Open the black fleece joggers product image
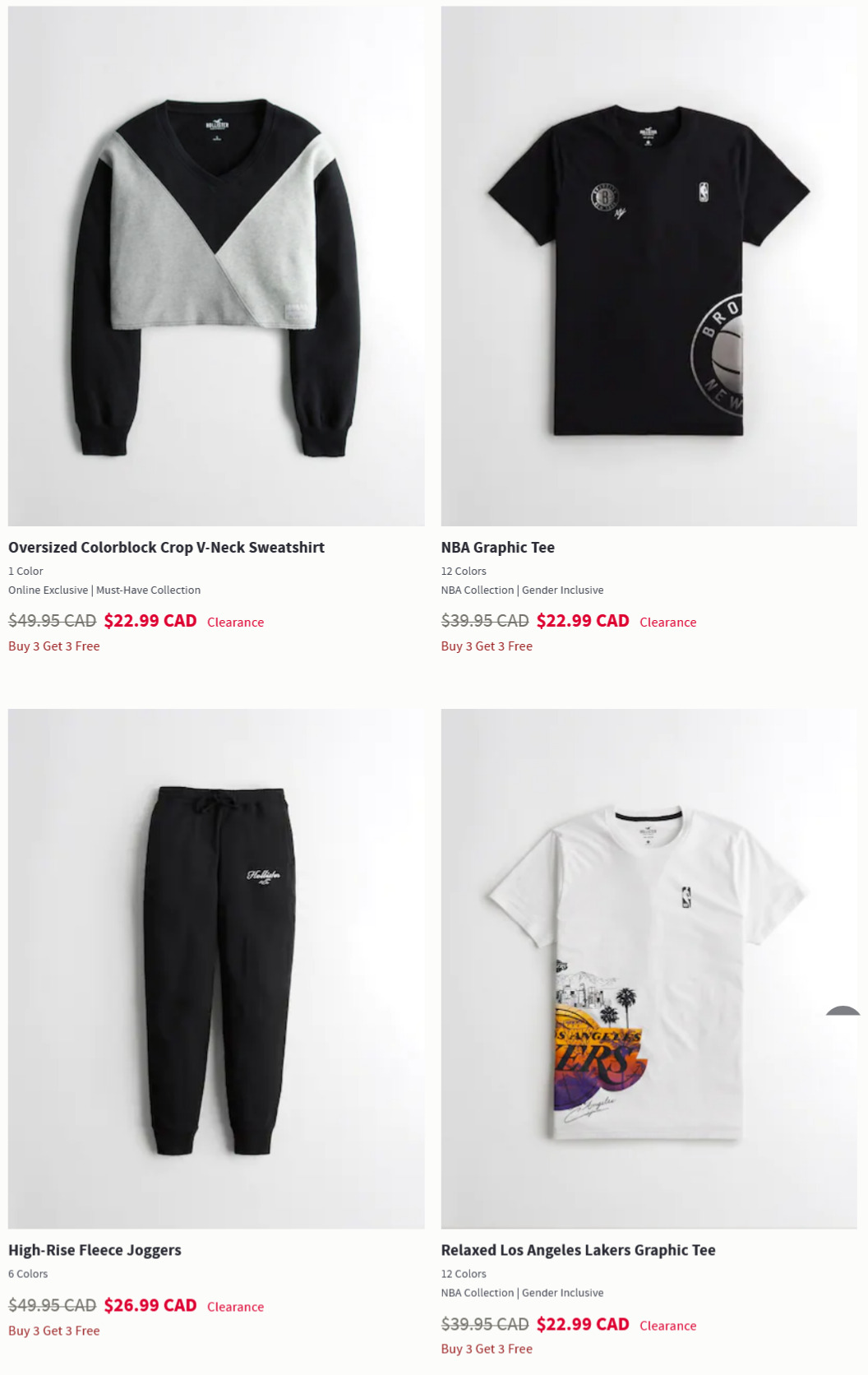 coord(216,969)
